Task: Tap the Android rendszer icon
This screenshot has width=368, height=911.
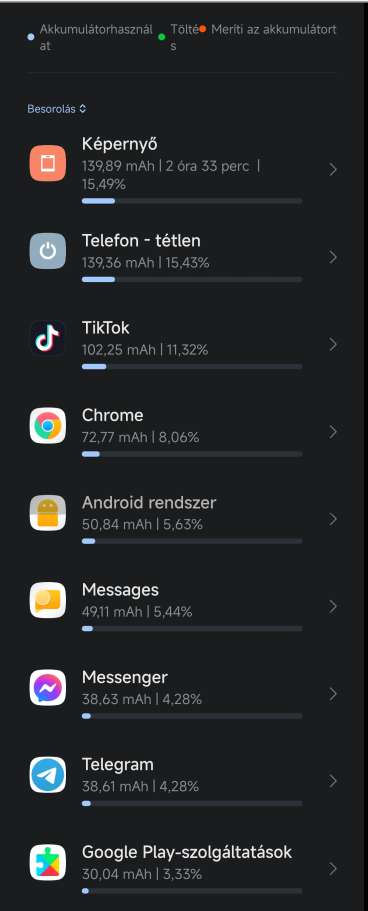Action: [x=48, y=513]
